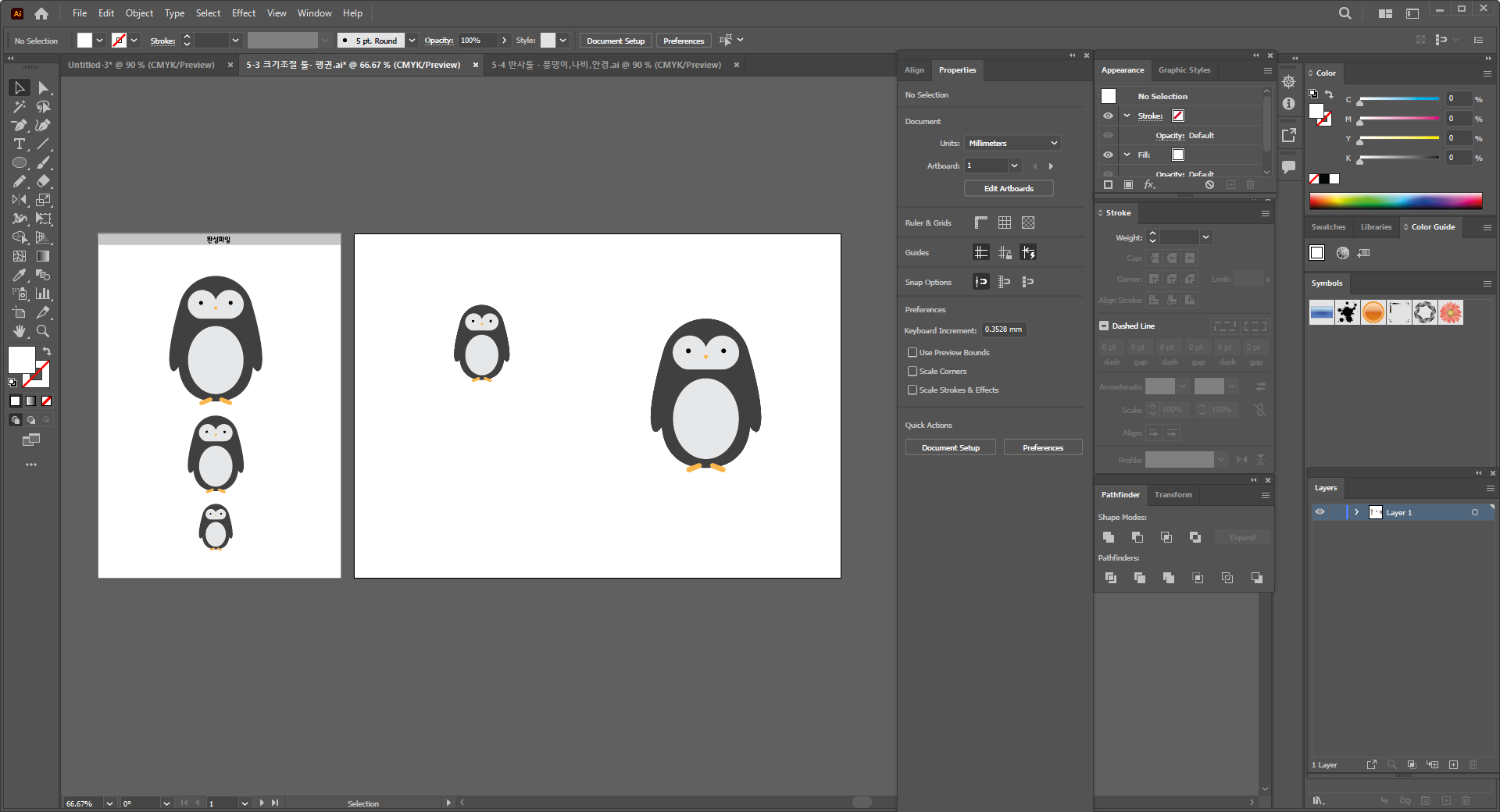This screenshot has height=812, width=1500.
Task: Open the 5 pt. Round brush dropdown
Action: 412,41
